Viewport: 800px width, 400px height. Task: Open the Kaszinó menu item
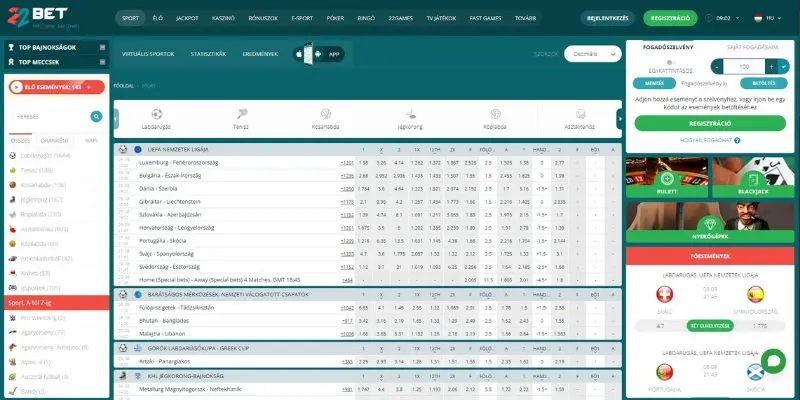(225, 18)
